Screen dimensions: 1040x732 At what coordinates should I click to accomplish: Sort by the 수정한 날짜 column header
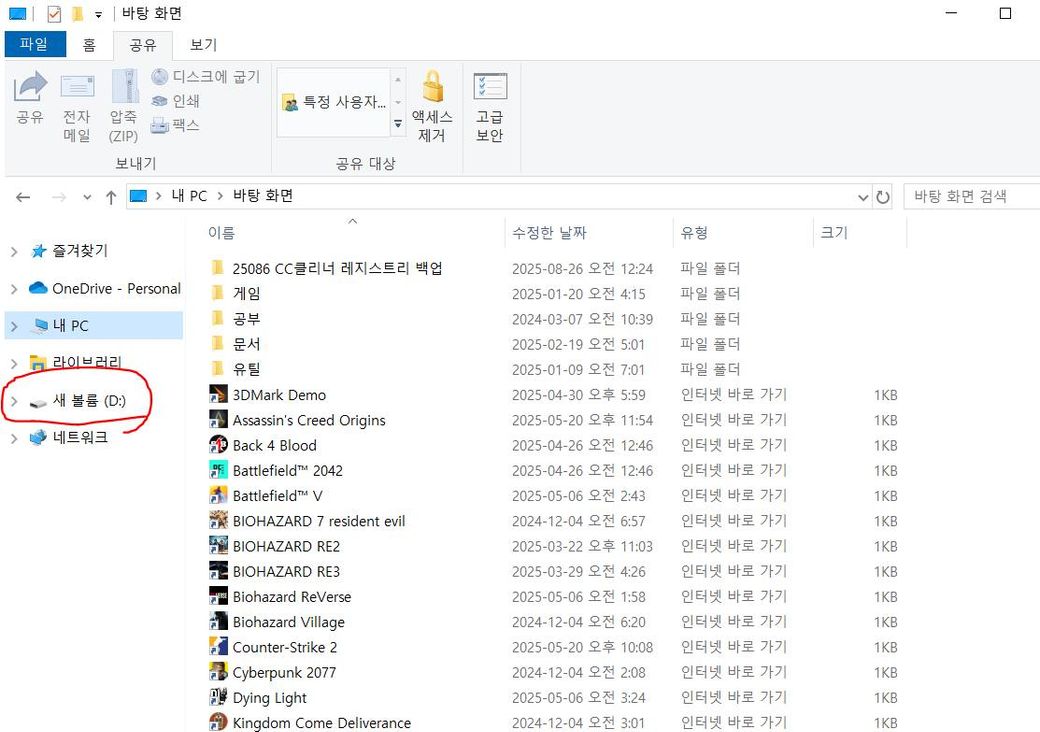coord(549,233)
